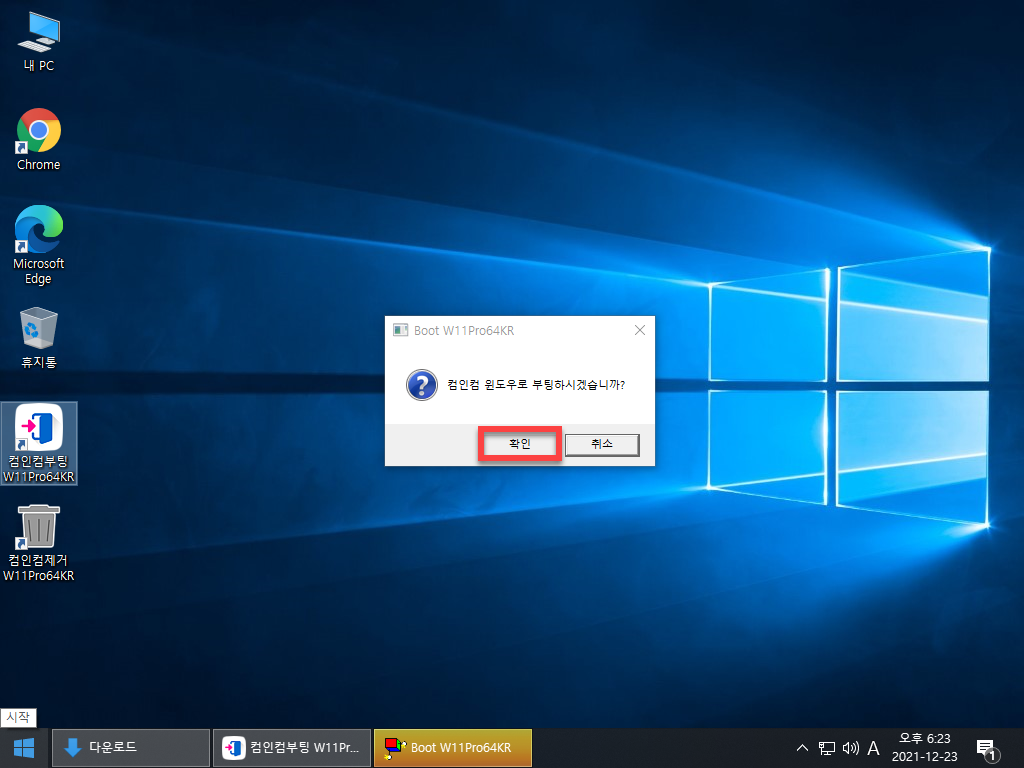Select the Chrome desktop shortcut
Screen dimensions: 1024x768
tap(39, 140)
